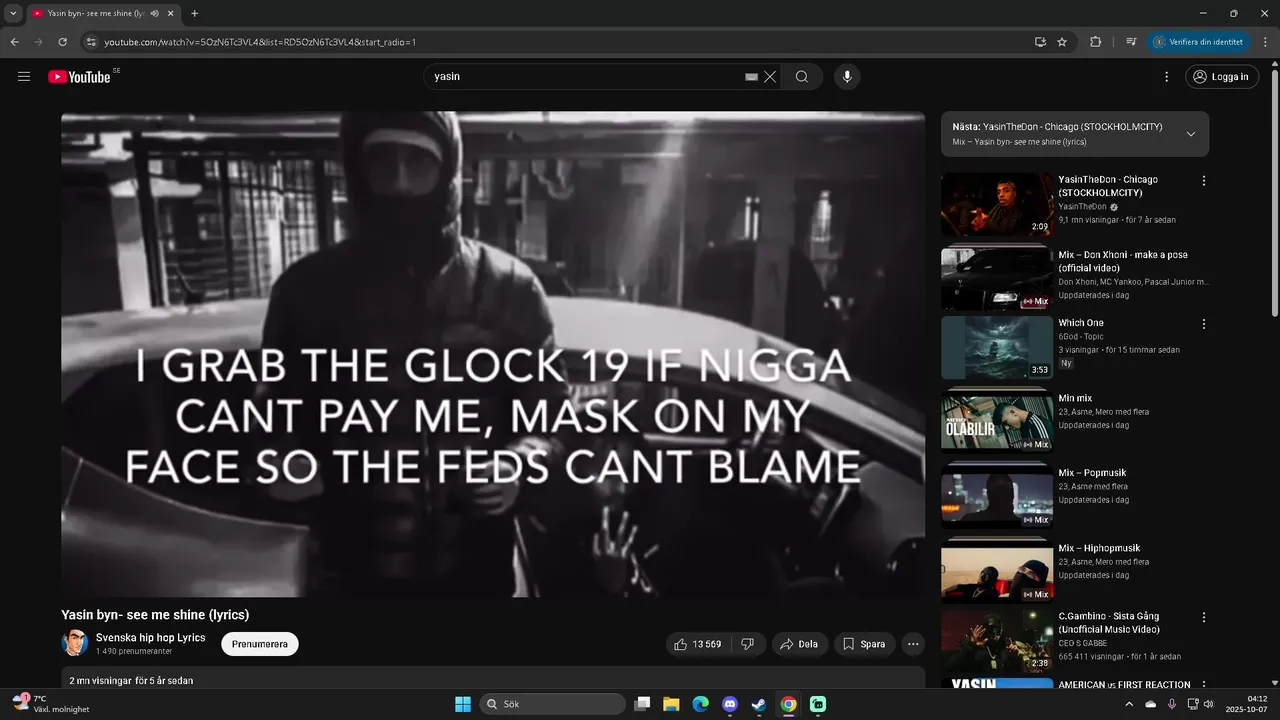Bookmark this page with the star
The image size is (1280, 720).
click(x=1062, y=42)
